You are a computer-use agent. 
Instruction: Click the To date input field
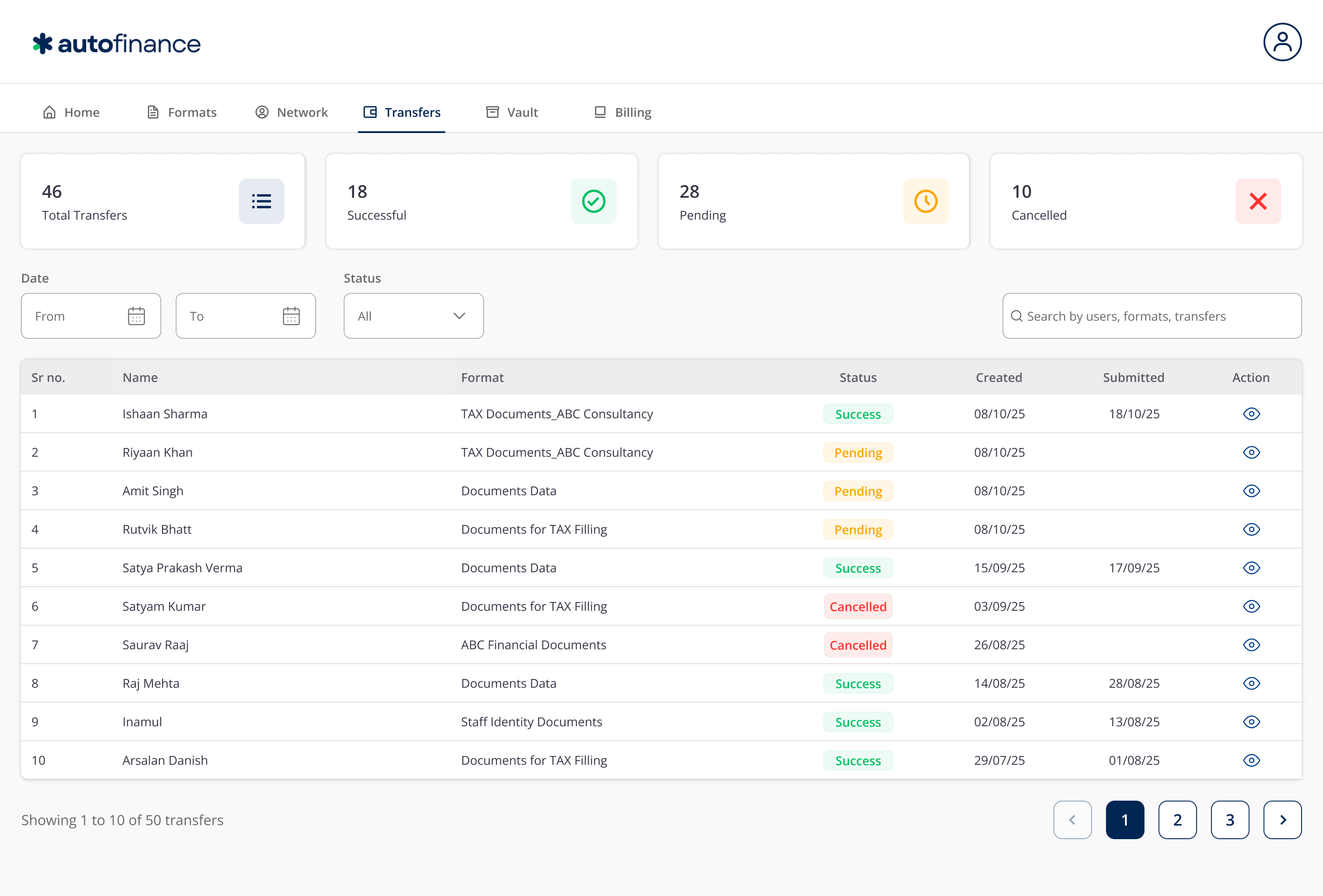click(x=245, y=316)
